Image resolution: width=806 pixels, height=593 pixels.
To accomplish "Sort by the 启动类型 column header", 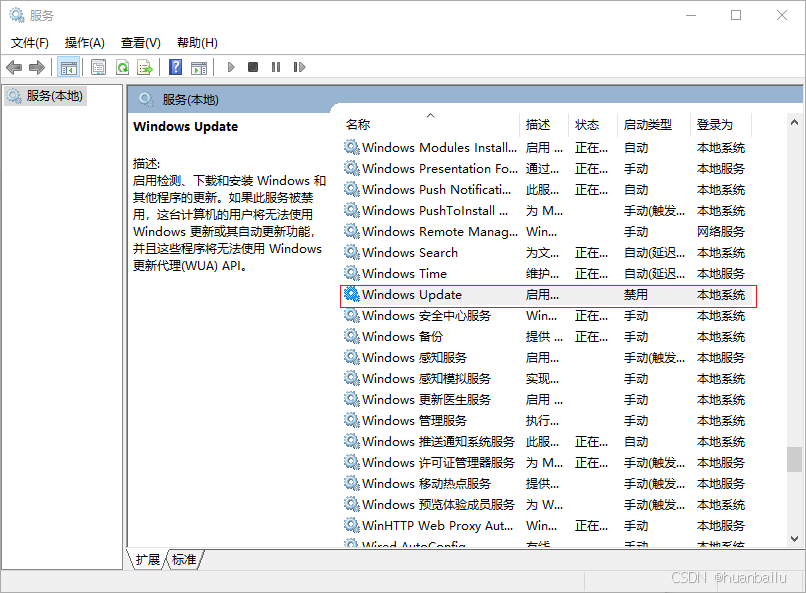I will click(x=653, y=124).
